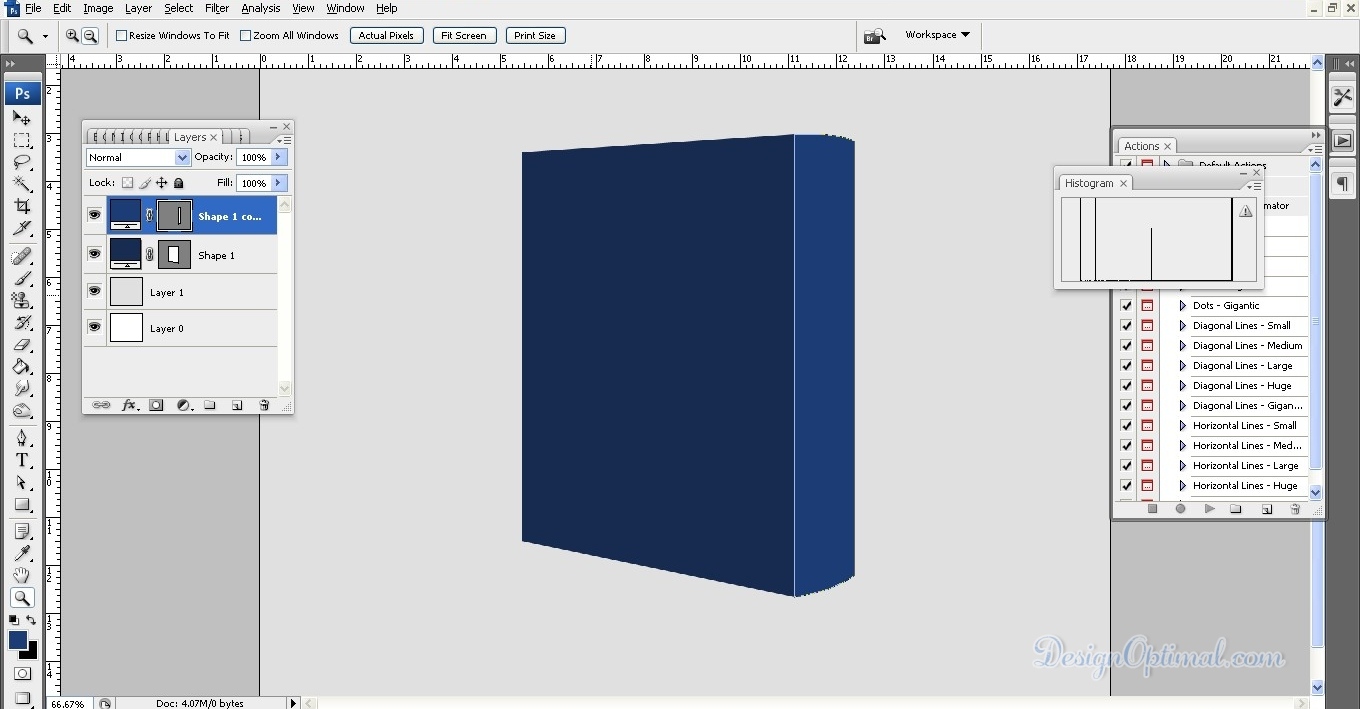1360x709 pixels.
Task: Add a layer mask in the Layers panel
Action: pyautogui.click(x=156, y=405)
